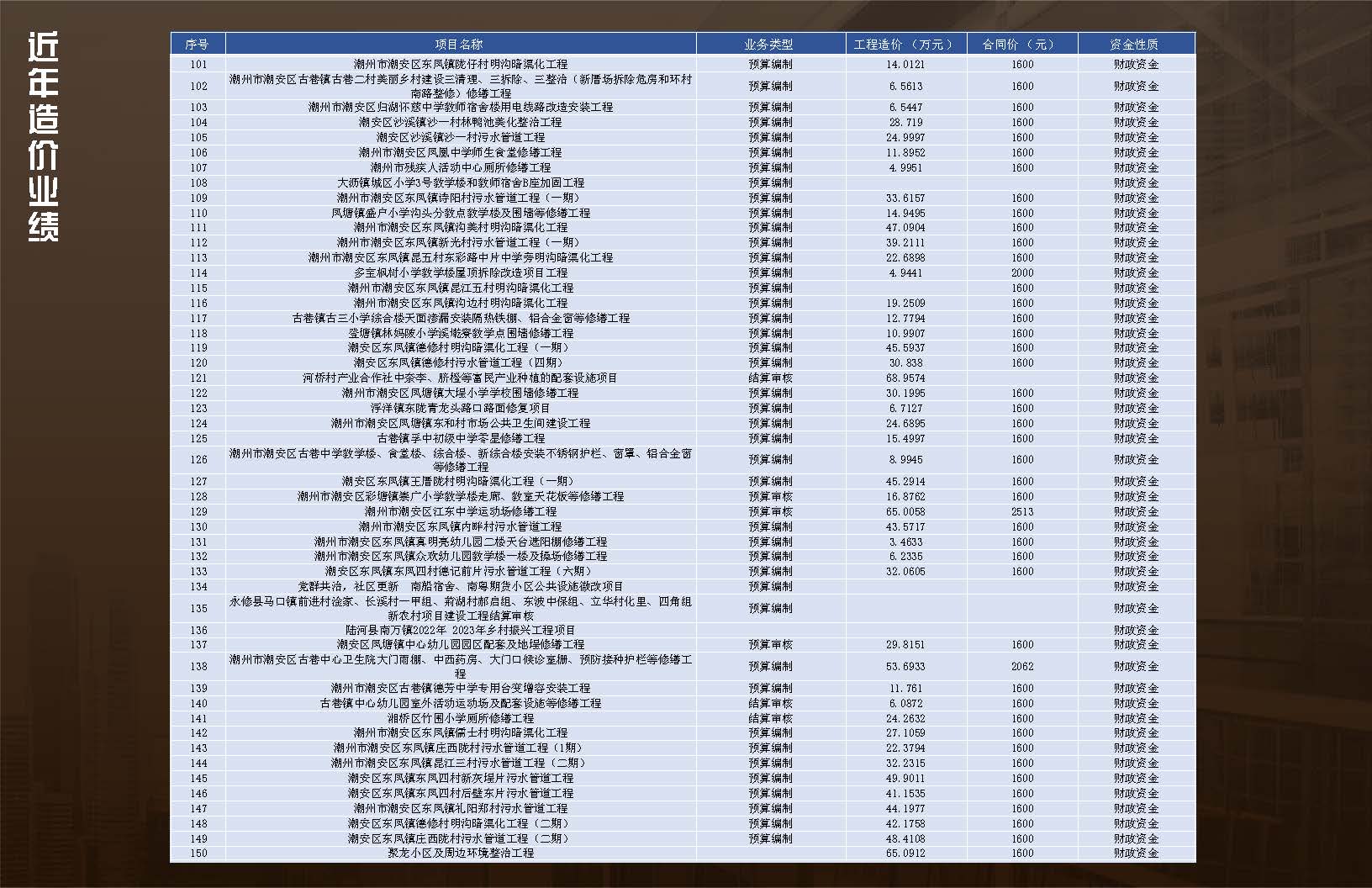Select the cost value '14.0121'

click(905, 64)
